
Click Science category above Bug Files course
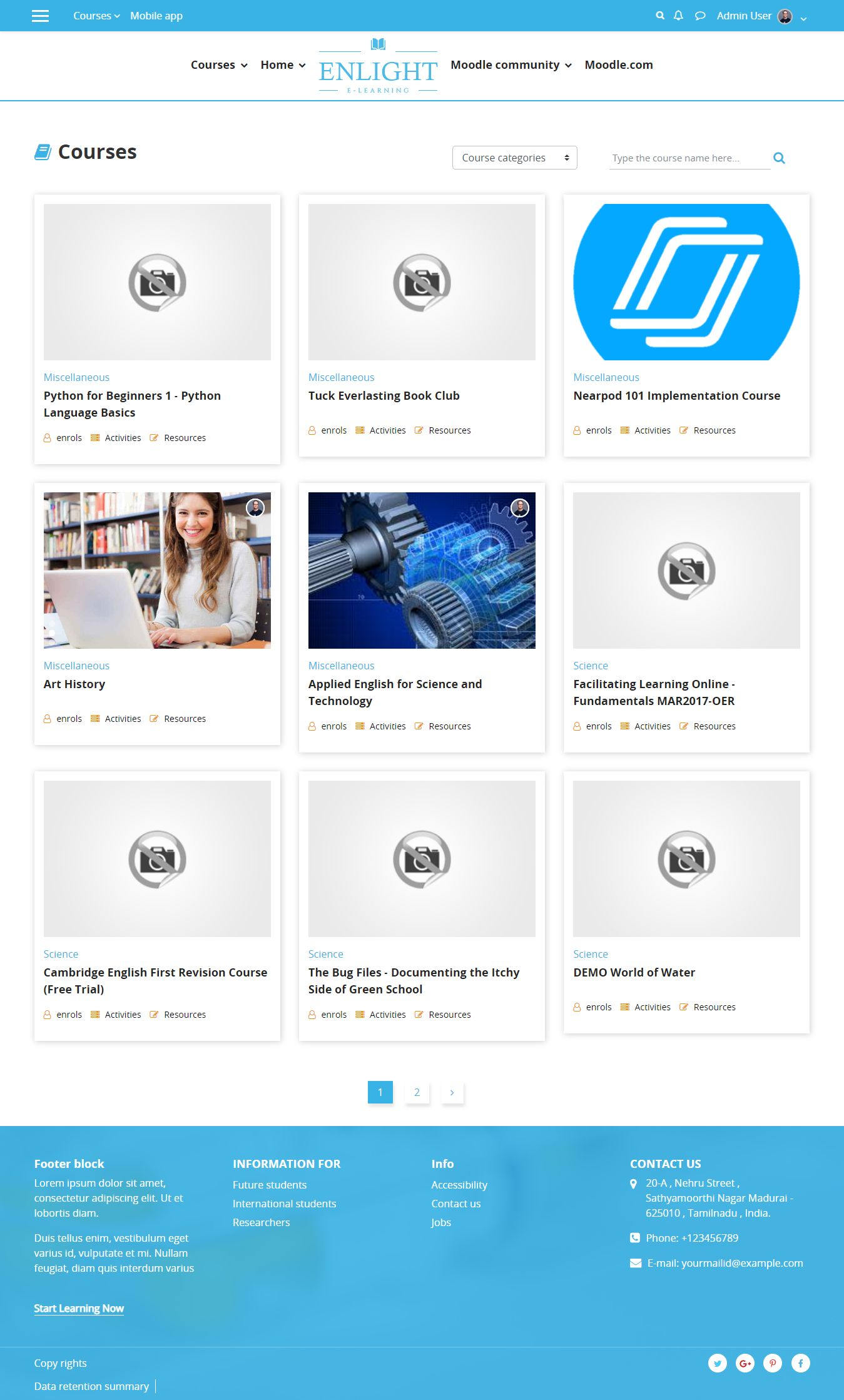pyautogui.click(x=325, y=954)
